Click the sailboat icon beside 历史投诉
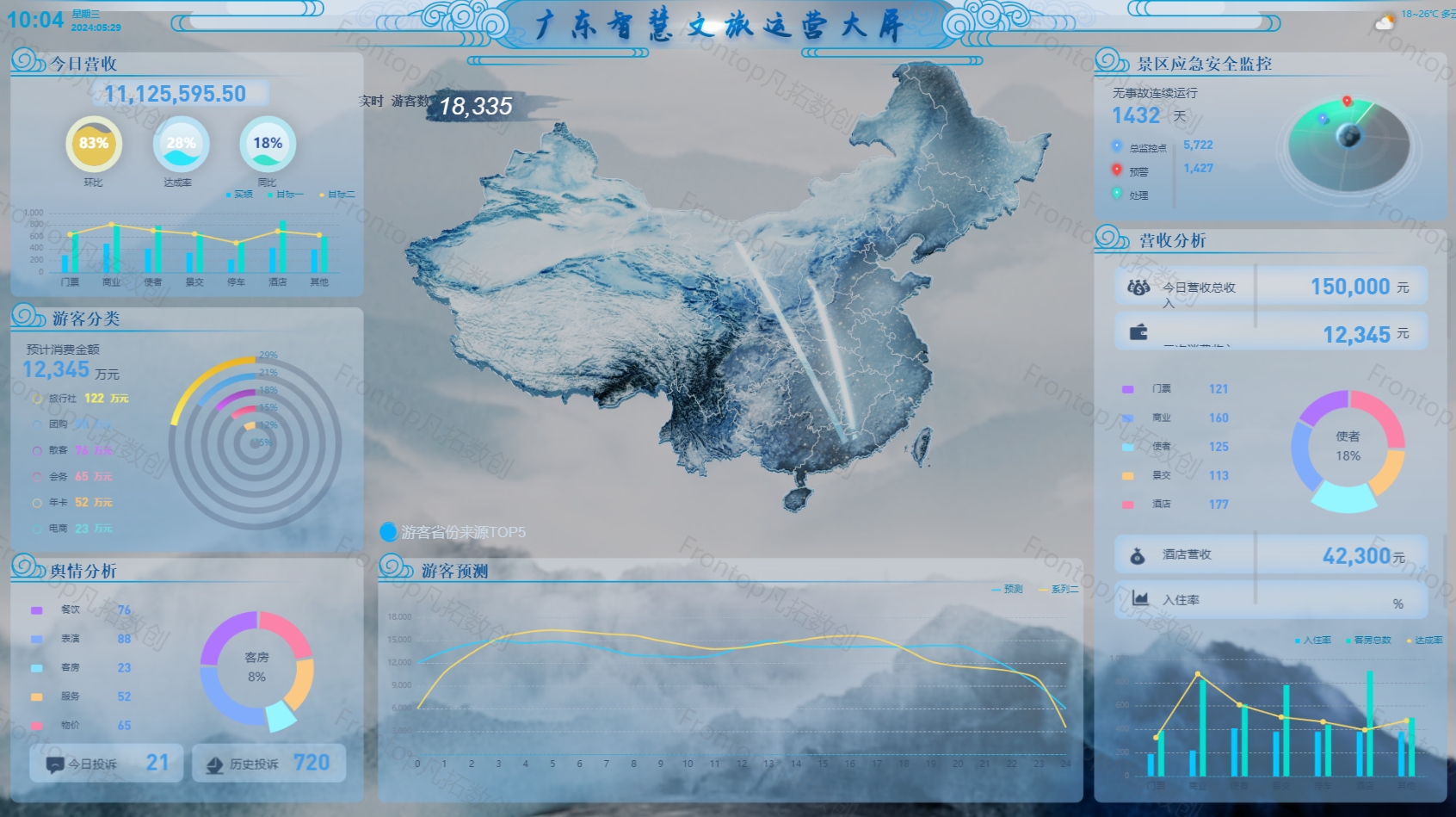 214,764
